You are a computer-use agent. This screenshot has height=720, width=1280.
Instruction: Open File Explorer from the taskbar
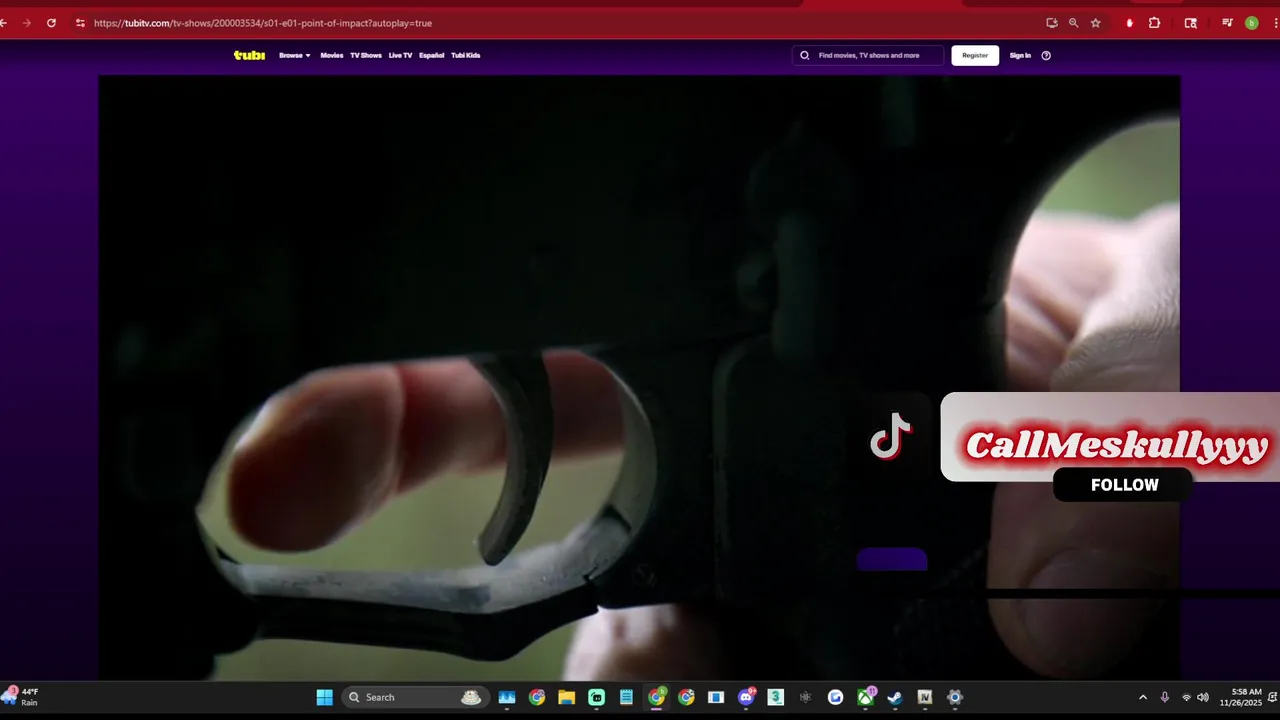(x=566, y=697)
